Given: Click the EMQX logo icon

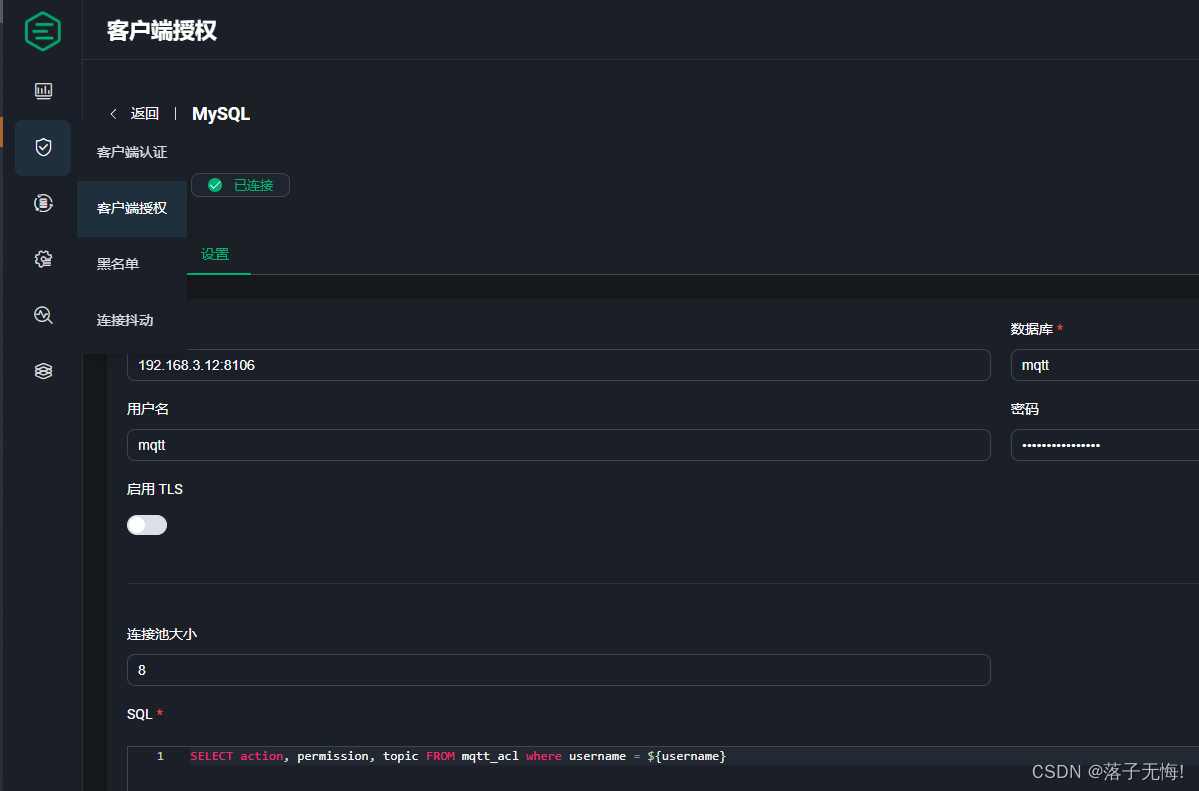Looking at the screenshot, I should tap(43, 31).
